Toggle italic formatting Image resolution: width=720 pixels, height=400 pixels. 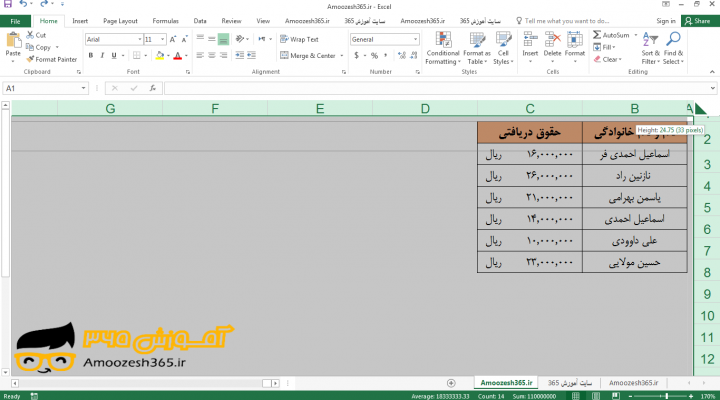(102, 56)
